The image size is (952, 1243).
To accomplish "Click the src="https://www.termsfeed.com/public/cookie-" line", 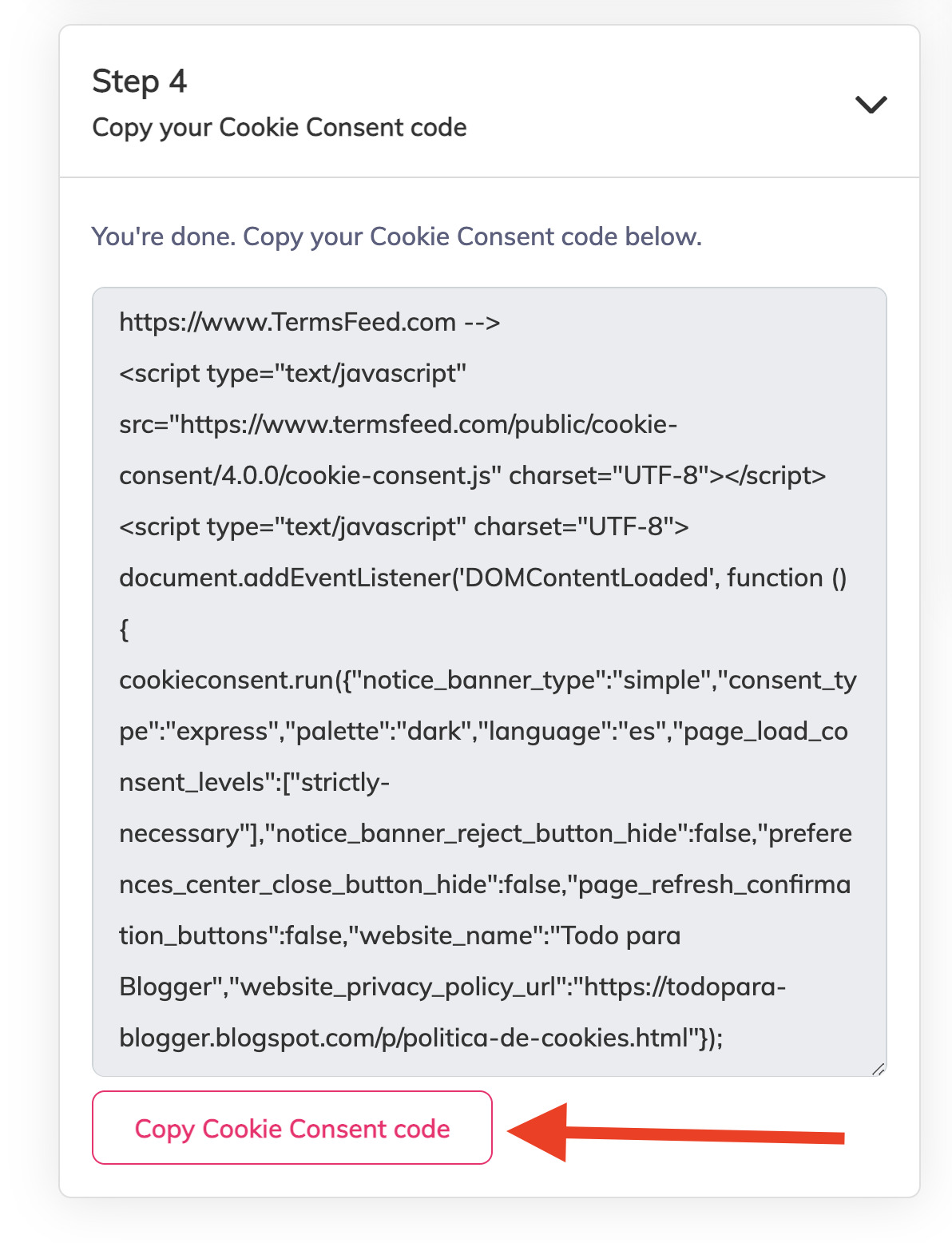I will tap(398, 424).
